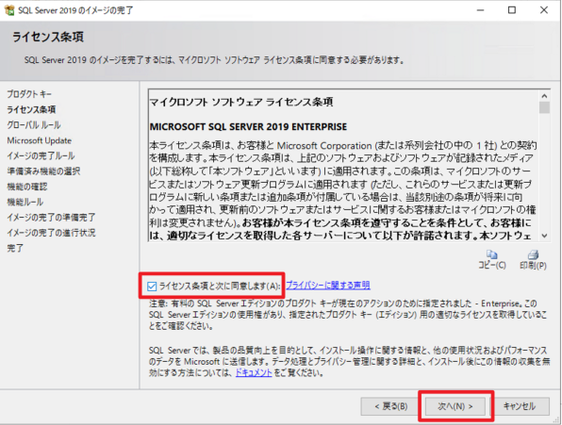The image size is (562, 425).
Task: Click the license text scroll down arrow
Action: click(x=544, y=235)
